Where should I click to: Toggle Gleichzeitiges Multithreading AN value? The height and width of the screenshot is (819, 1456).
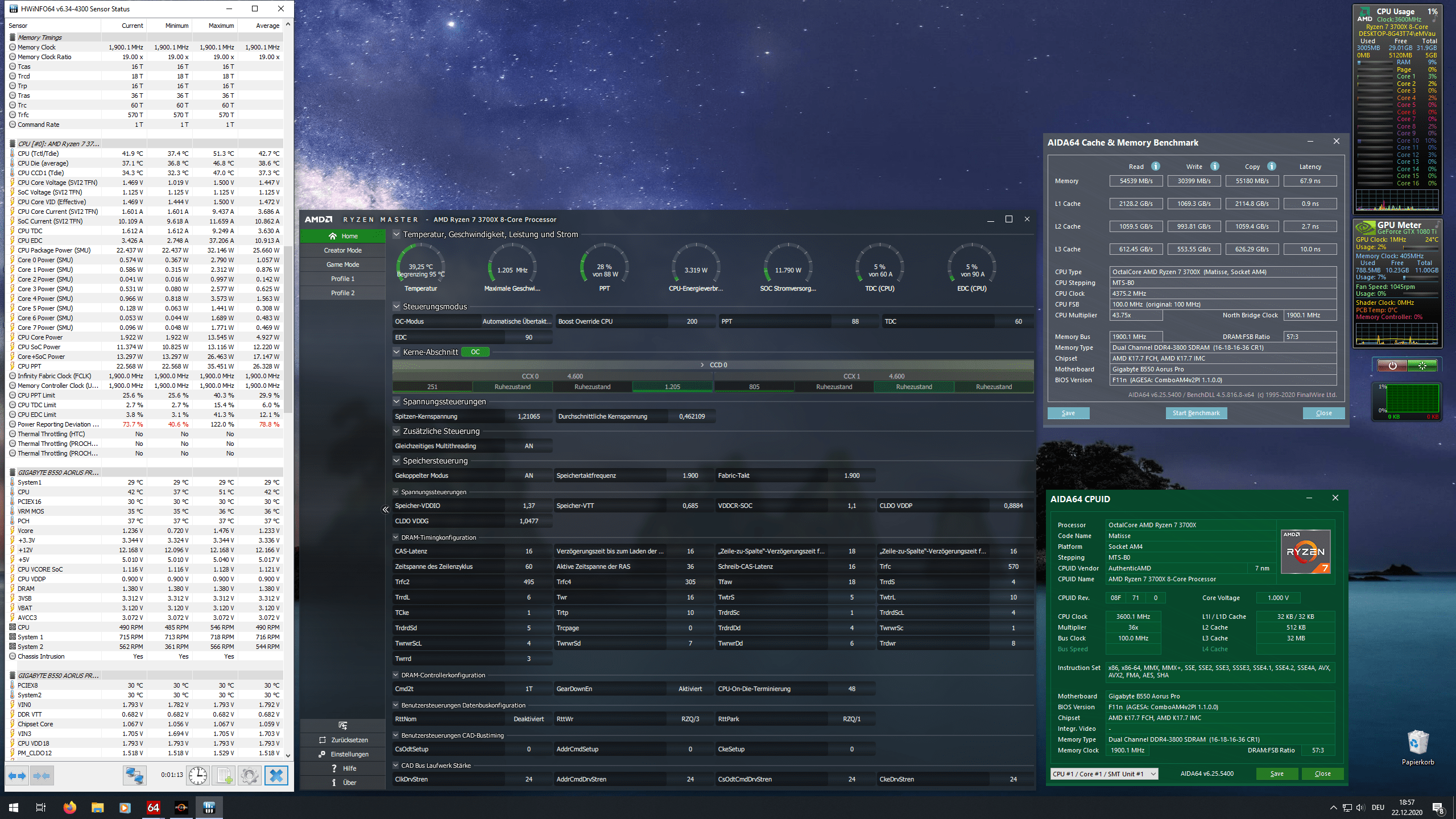coord(528,446)
